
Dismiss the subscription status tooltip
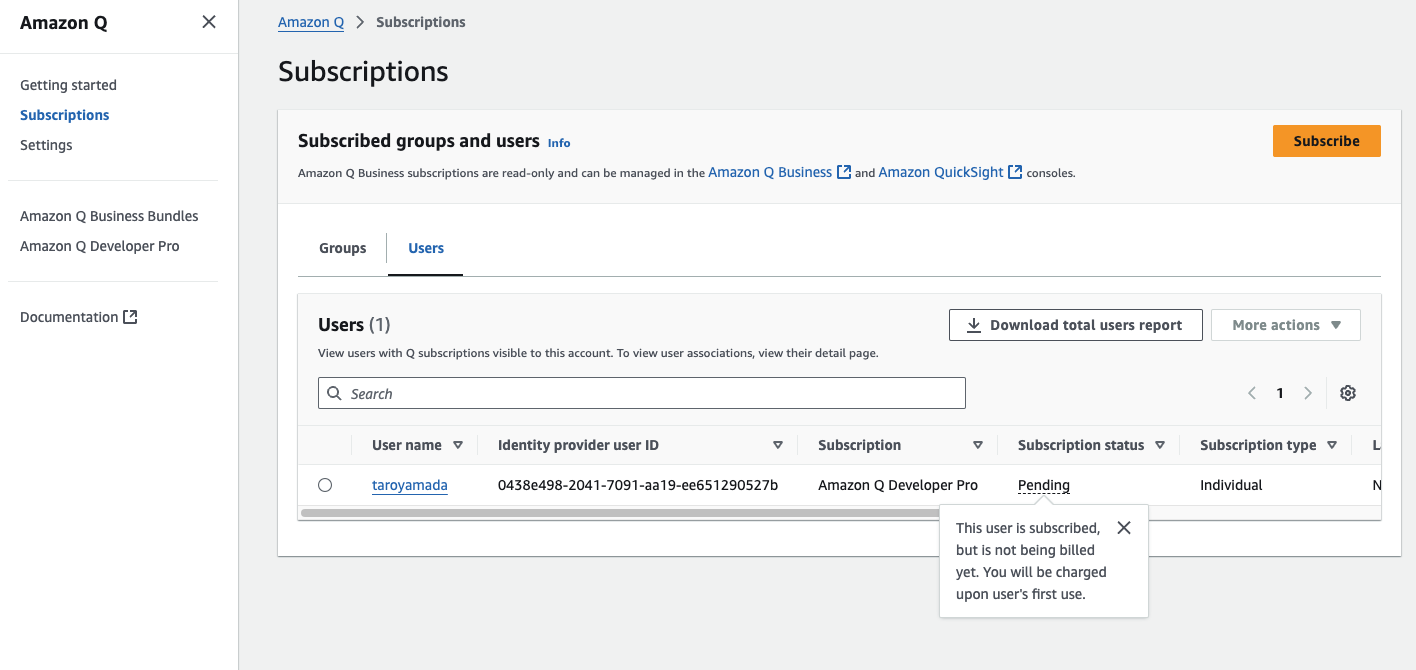click(x=1123, y=527)
